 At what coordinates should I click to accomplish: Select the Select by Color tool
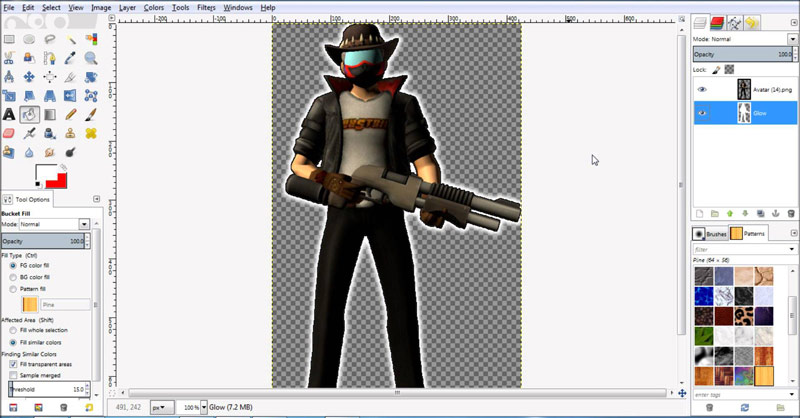pos(91,39)
